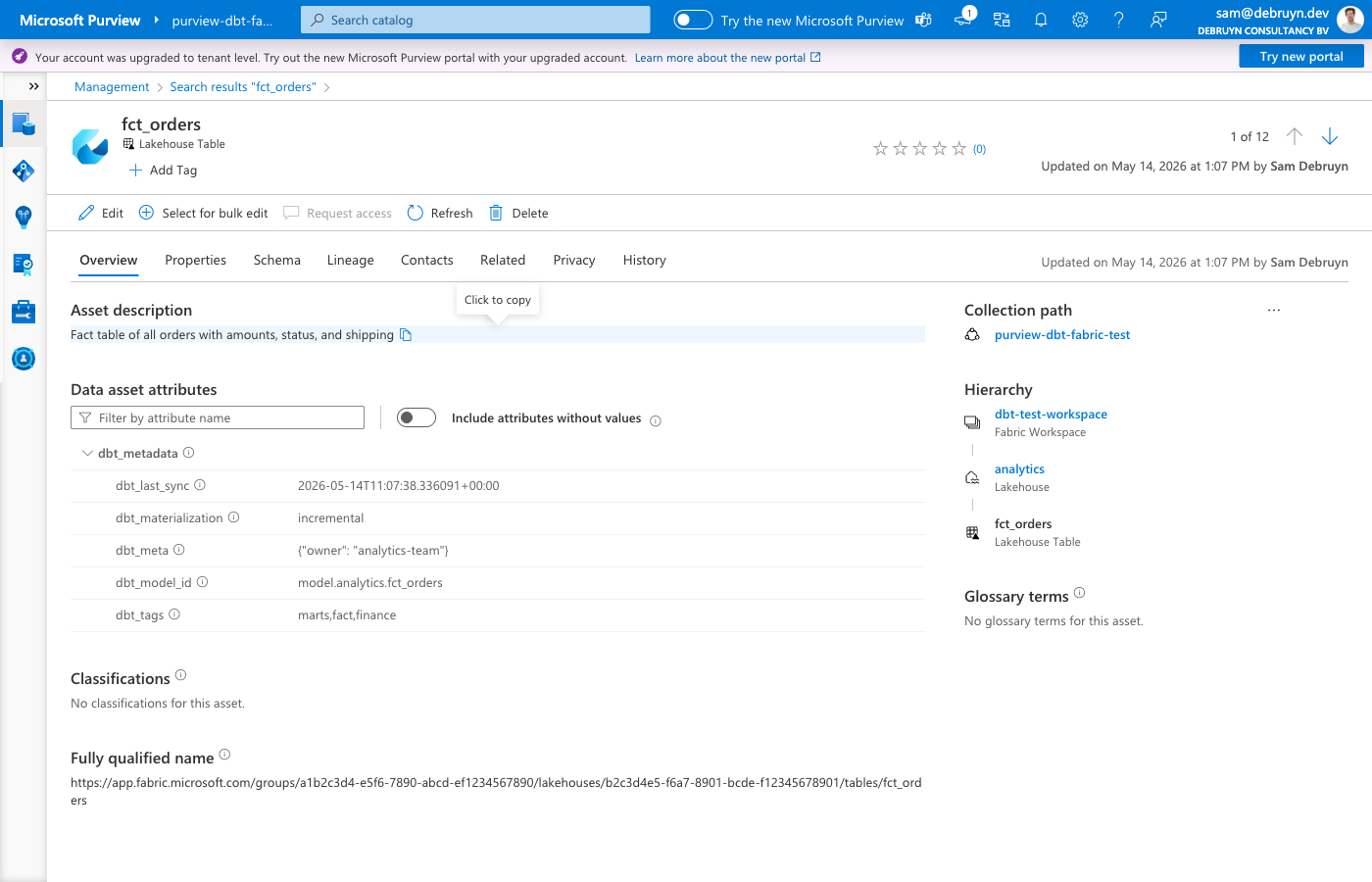Click the notifications bell icon

pos(1041,20)
